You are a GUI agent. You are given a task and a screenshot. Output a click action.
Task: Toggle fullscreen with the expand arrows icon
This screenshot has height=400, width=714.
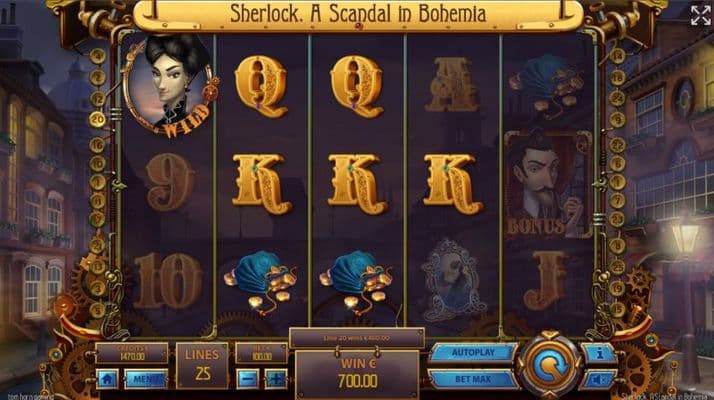(699, 15)
